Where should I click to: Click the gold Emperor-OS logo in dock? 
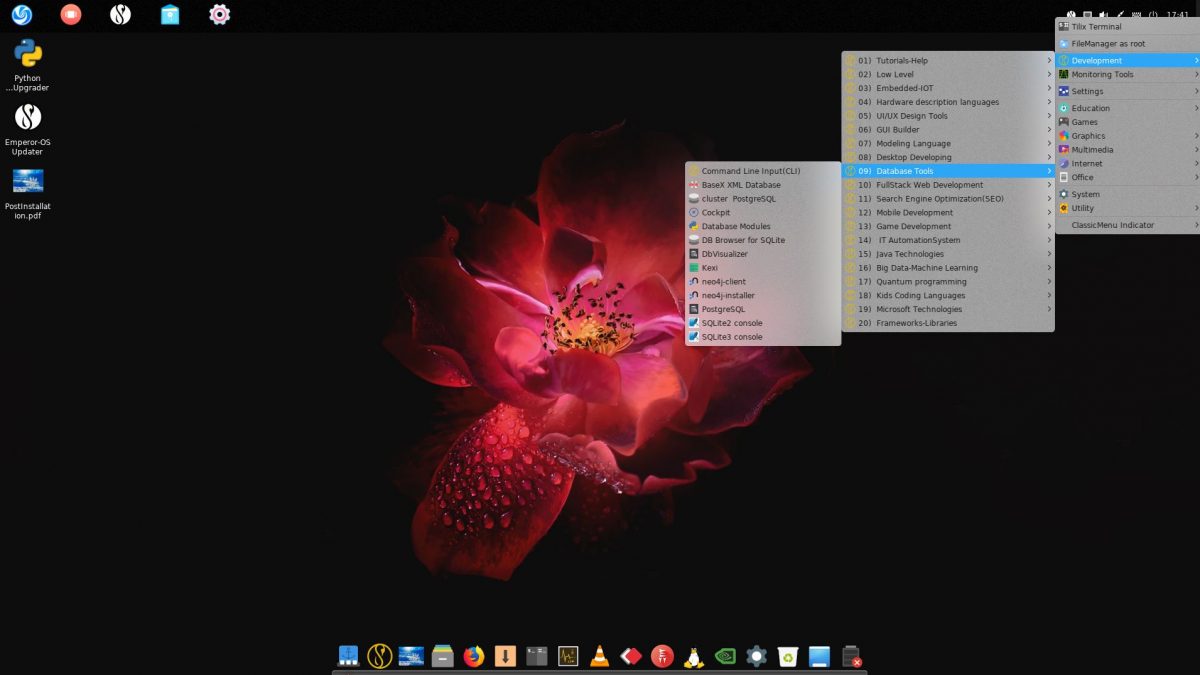(x=379, y=656)
